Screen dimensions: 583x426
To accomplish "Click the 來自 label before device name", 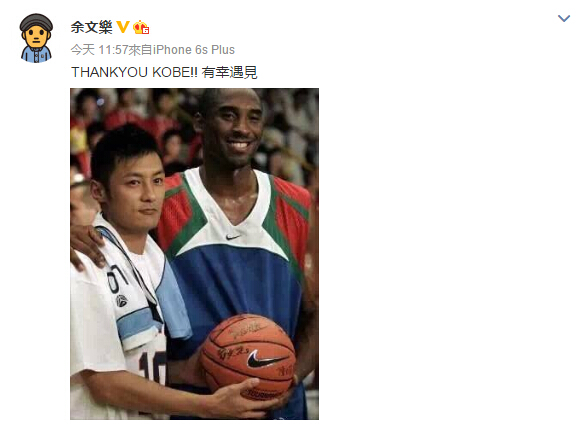I will tap(141, 49).
